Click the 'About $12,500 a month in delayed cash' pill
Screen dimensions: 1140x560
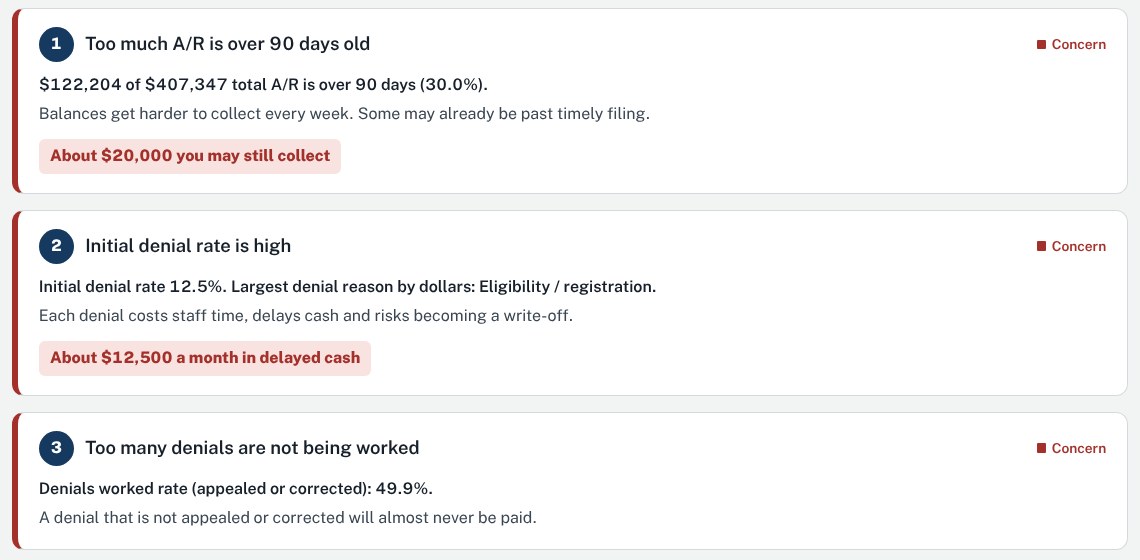(x=205, y=358)
